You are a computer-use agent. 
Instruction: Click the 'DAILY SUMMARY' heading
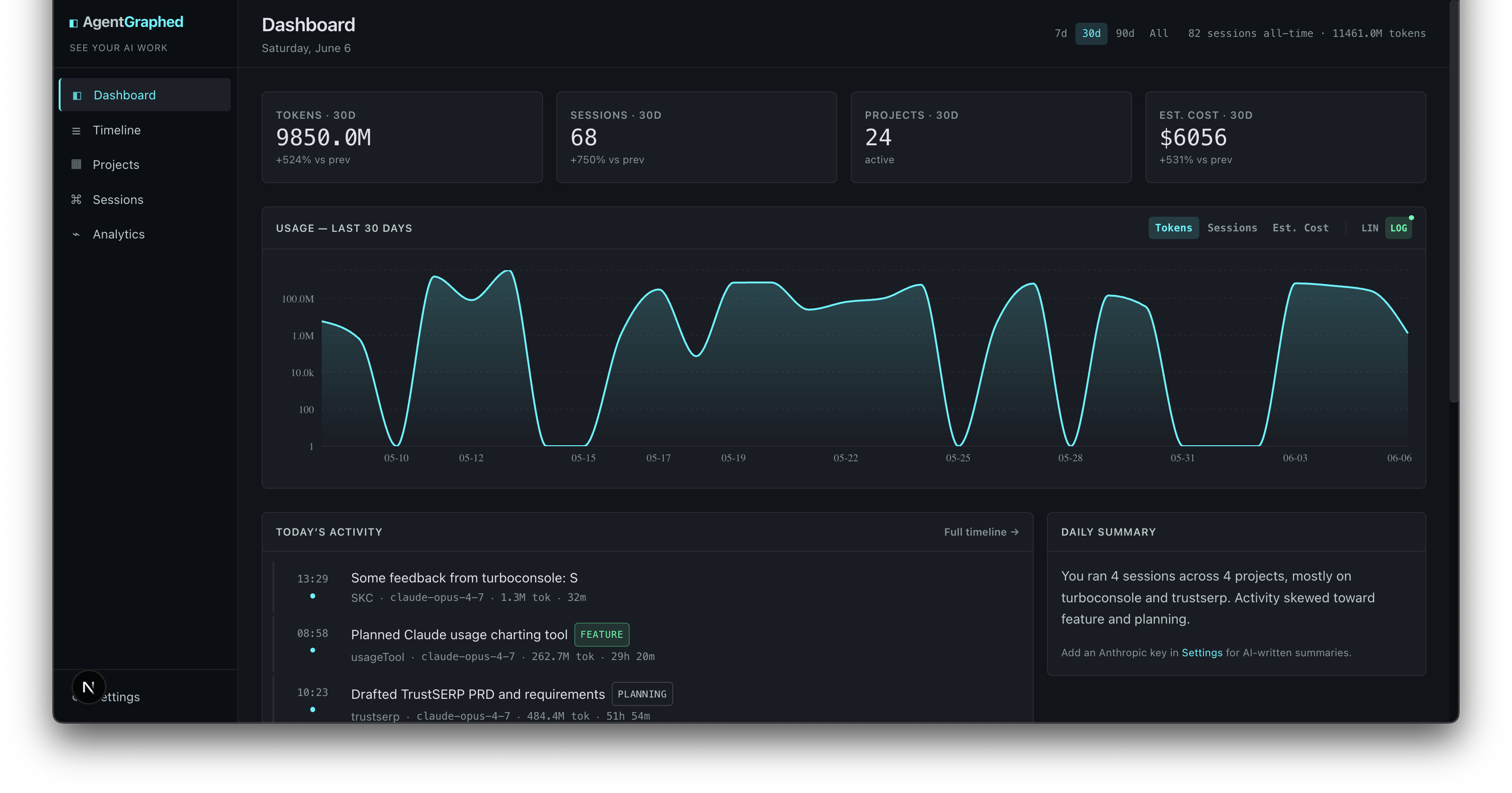[1108, 532]
